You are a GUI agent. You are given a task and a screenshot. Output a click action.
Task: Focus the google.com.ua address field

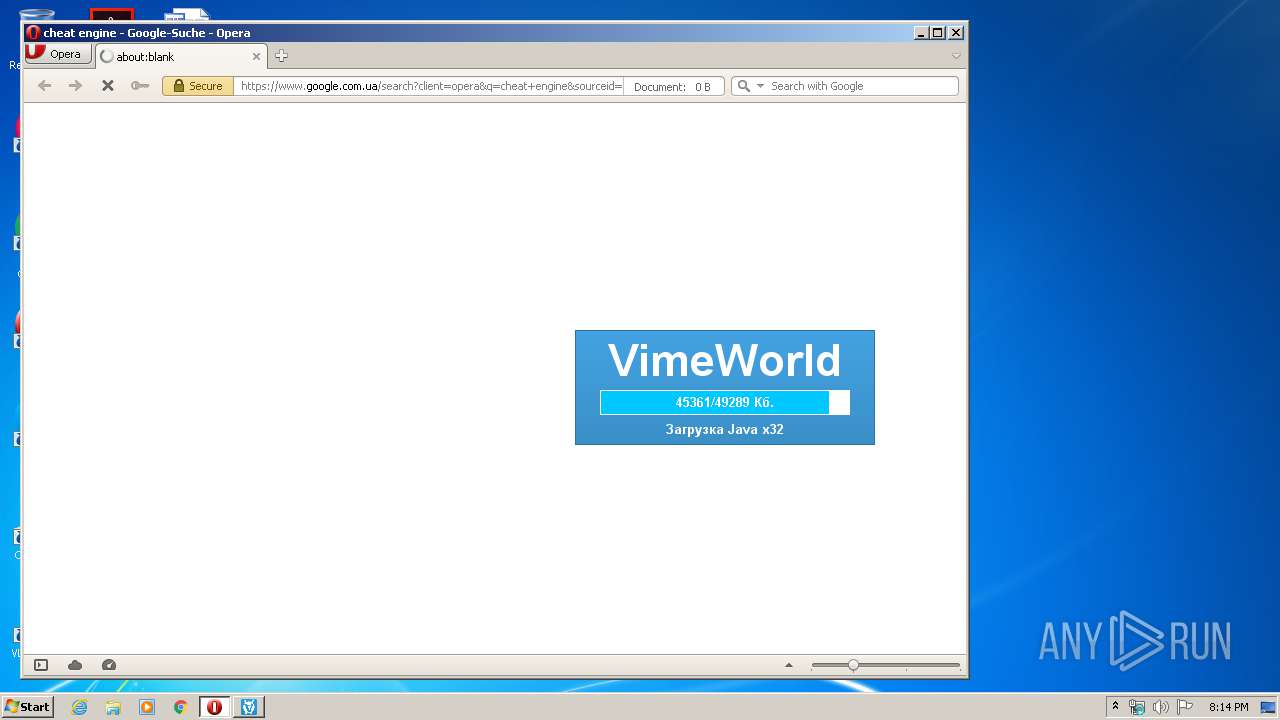(x=428, y=86)
